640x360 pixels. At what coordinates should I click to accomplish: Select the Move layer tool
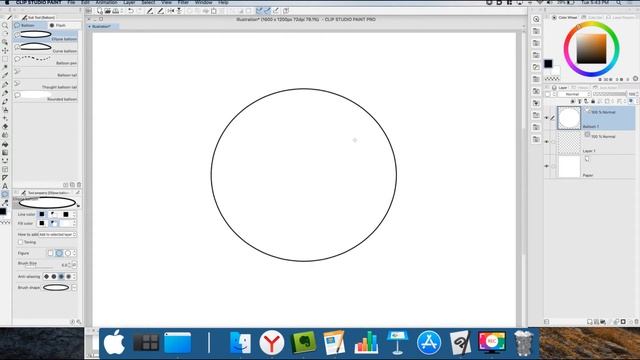tap(5, 51)
